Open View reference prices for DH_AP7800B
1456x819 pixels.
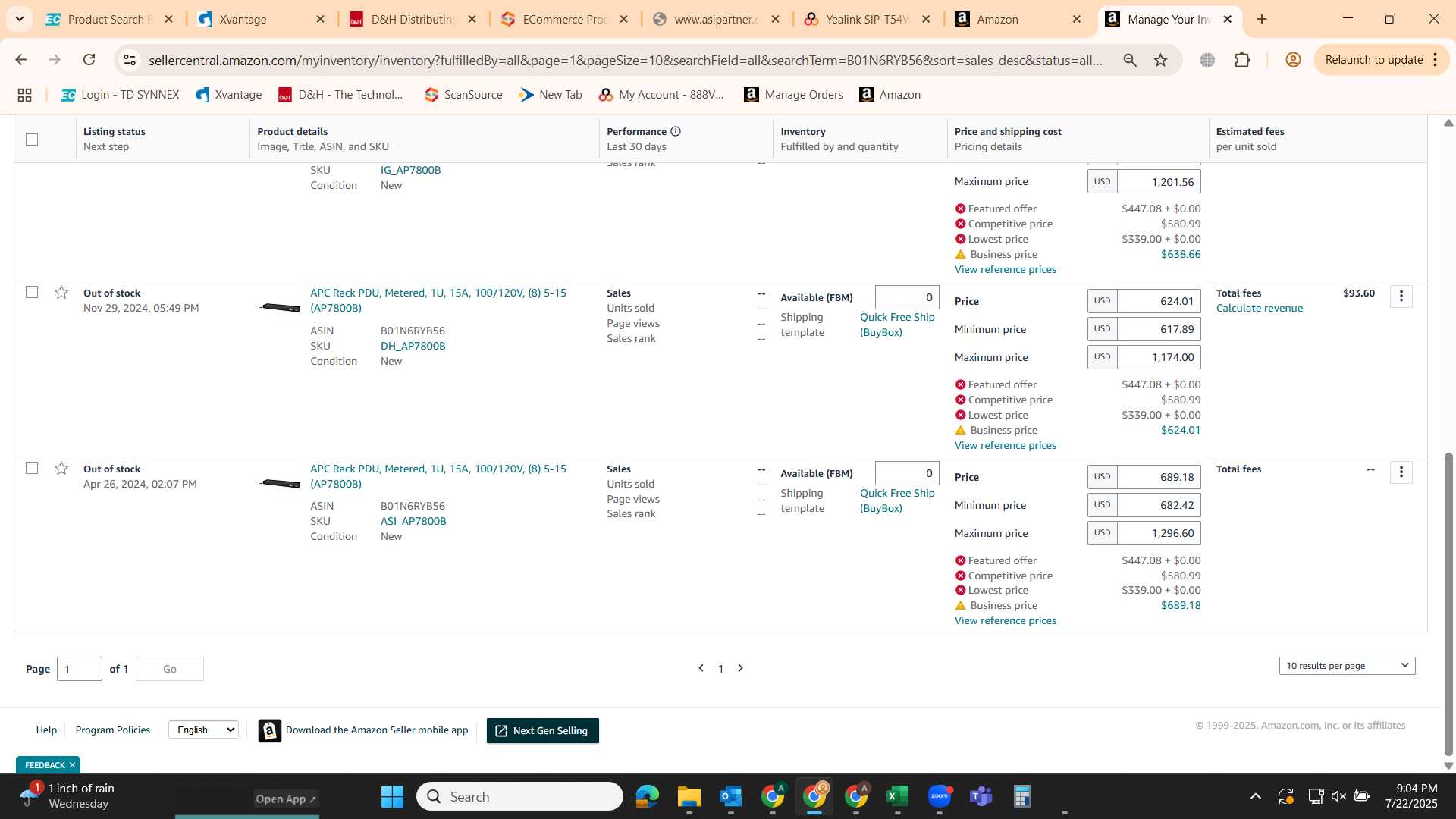(x=1006, y=445)
